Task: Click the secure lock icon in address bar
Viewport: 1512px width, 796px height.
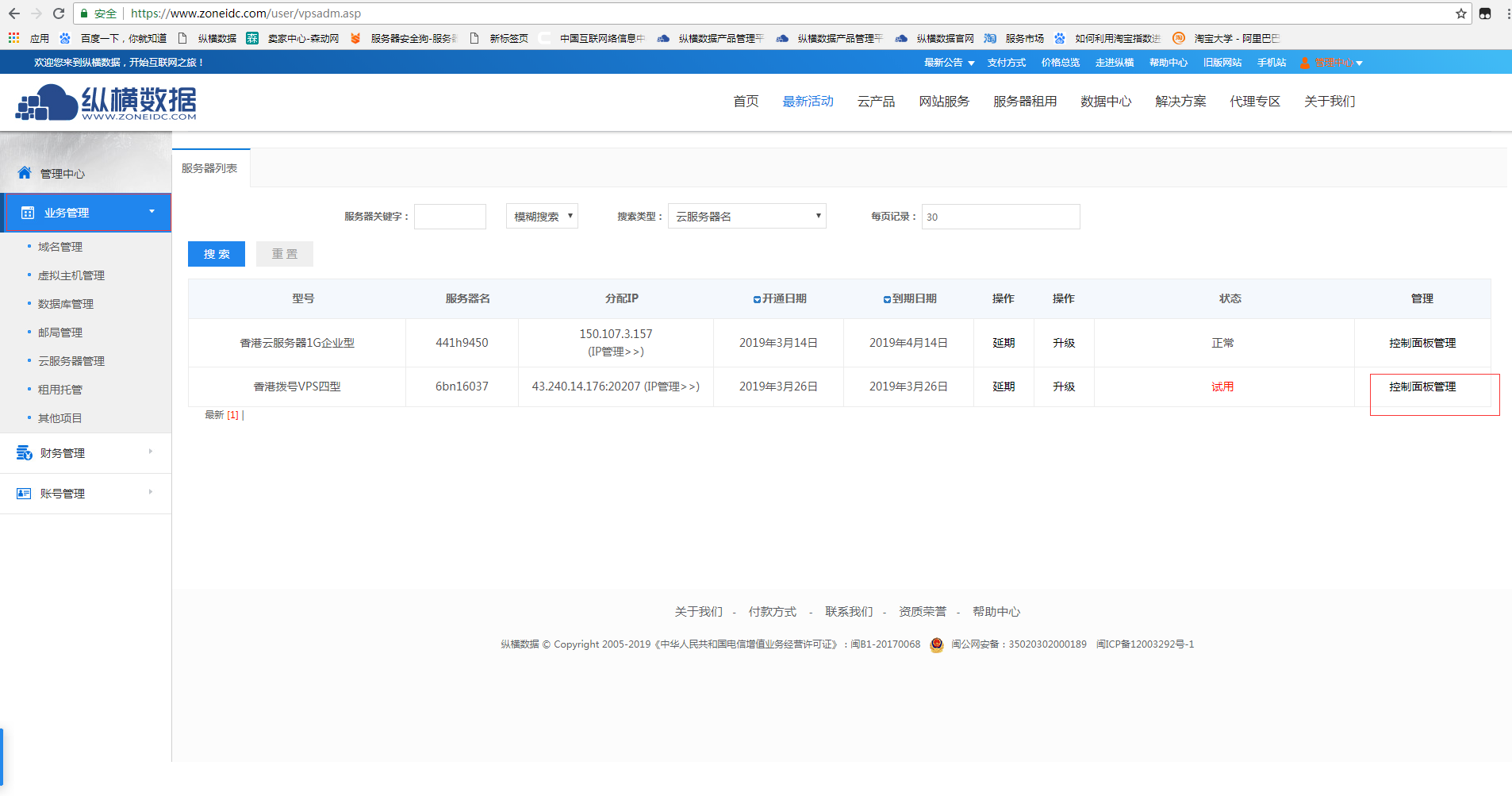Action: (84, 13)
